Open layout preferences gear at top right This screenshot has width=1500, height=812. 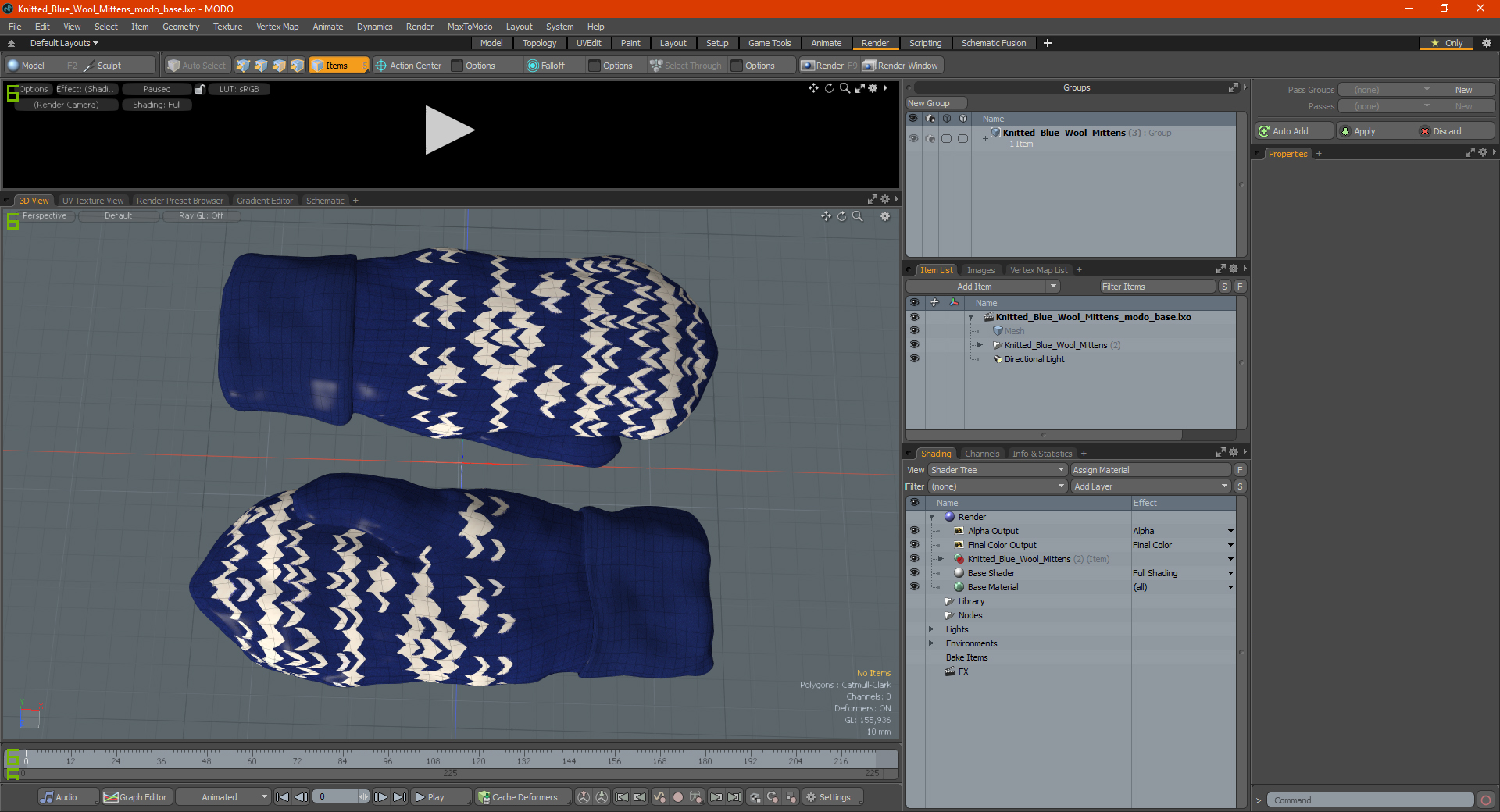coord(1487,43)
